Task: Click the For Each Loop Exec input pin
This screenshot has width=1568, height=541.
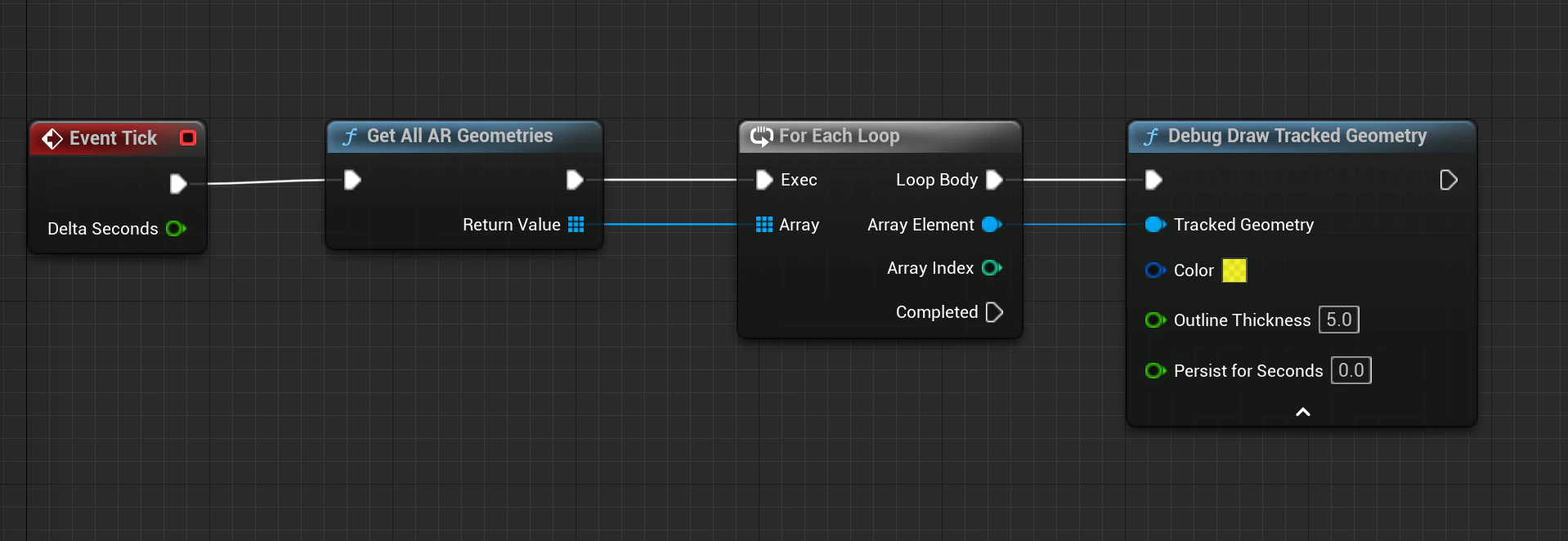Action: (764, 180)
